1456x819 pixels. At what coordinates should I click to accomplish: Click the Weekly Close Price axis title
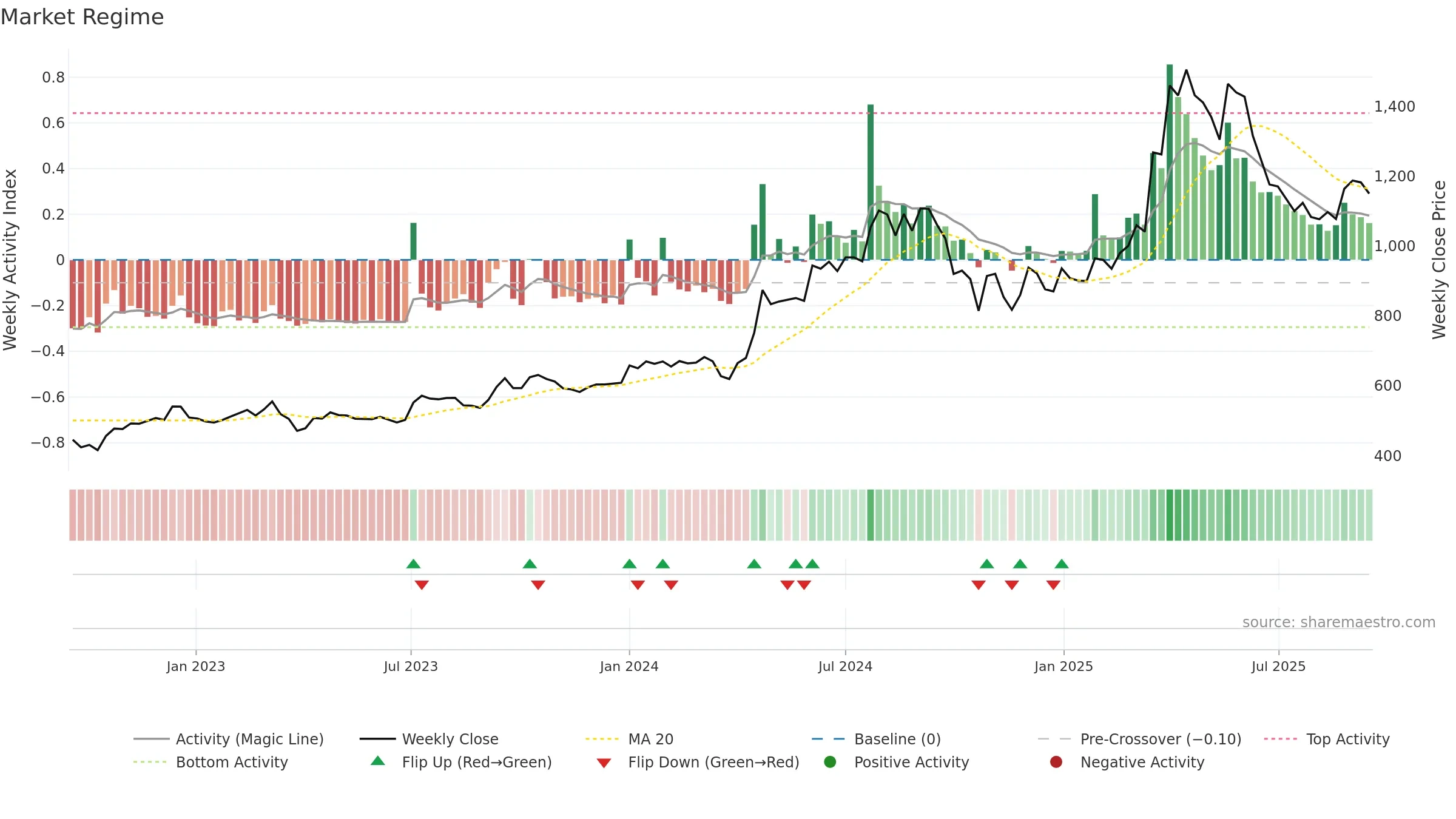[1439, 260]
